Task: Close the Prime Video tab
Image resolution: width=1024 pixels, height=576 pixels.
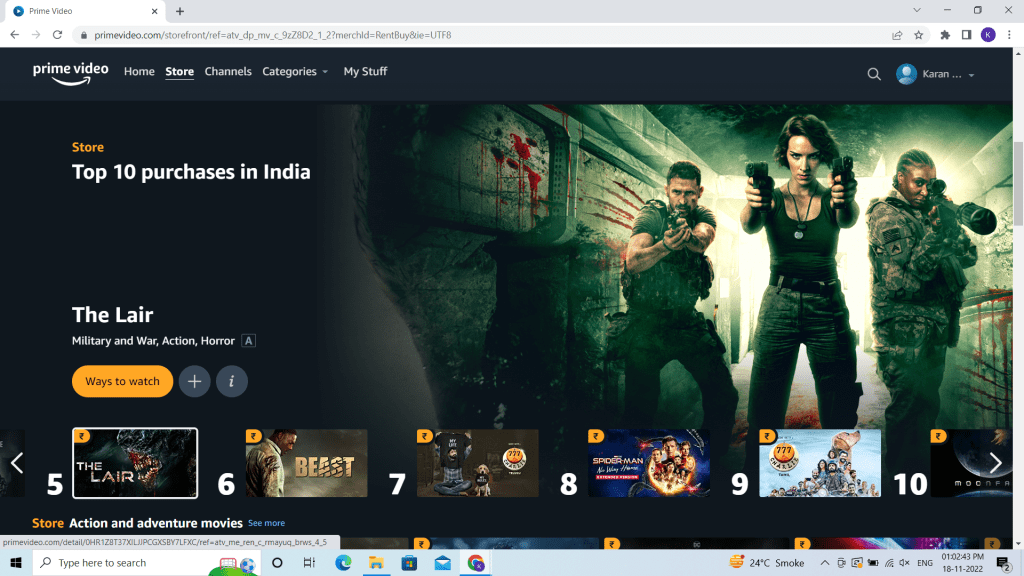Action: (x=154, y=11)
